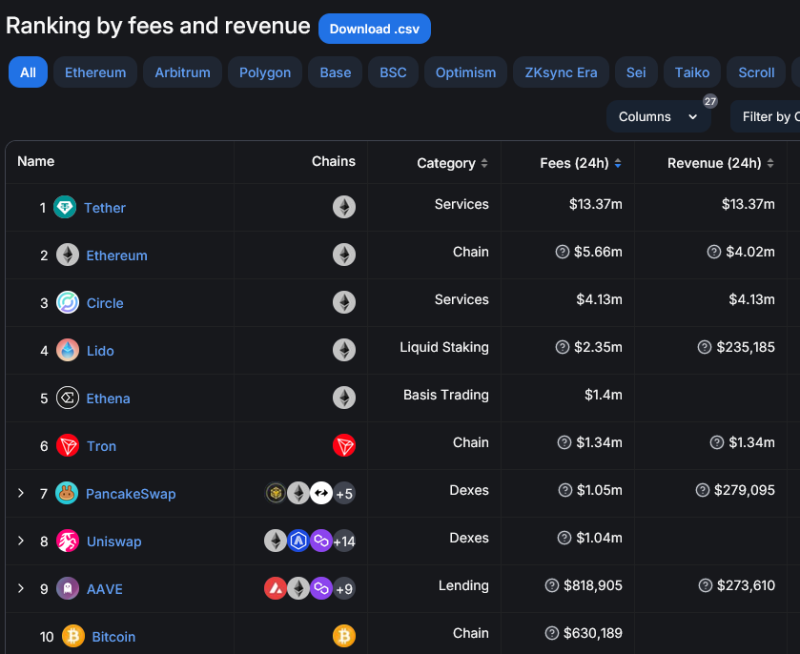The width and height of the screenshot is (800, 654).
Task: Expand the AAVE row
Action: [x=20, y=588]
